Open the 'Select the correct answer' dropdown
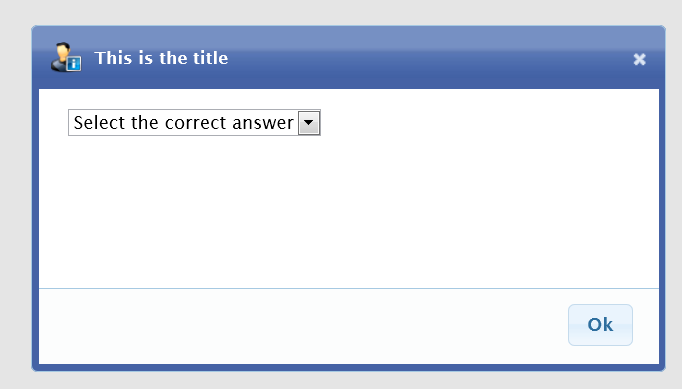This screenshot has height=389, width=682. [194, 123]
